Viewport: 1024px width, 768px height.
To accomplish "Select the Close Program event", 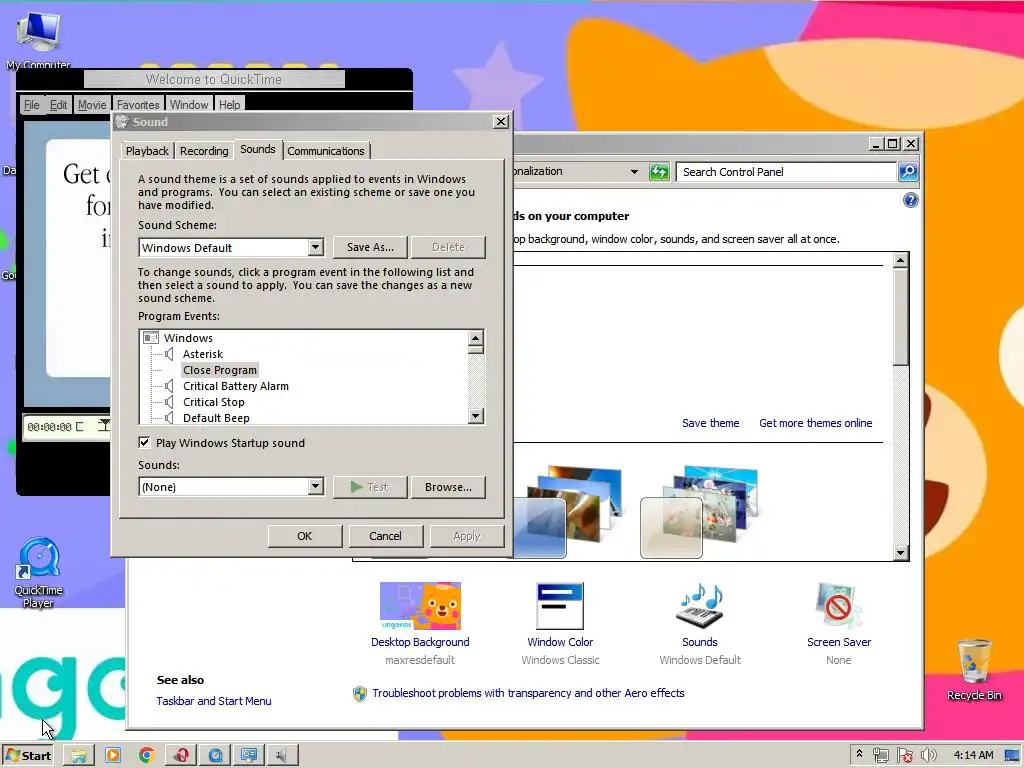I will (x=220, y=370).
